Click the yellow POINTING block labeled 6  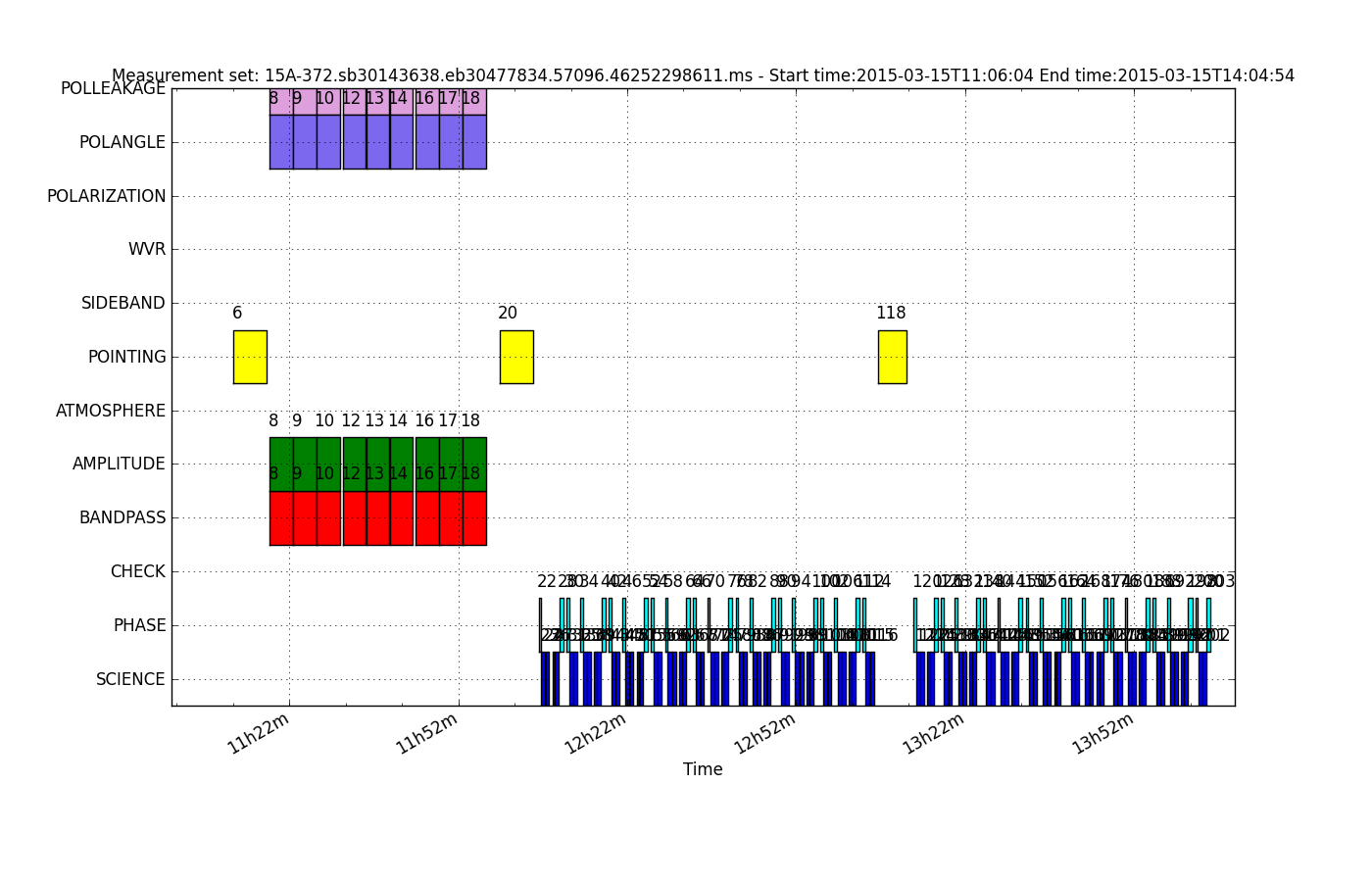tap(250, 357)
